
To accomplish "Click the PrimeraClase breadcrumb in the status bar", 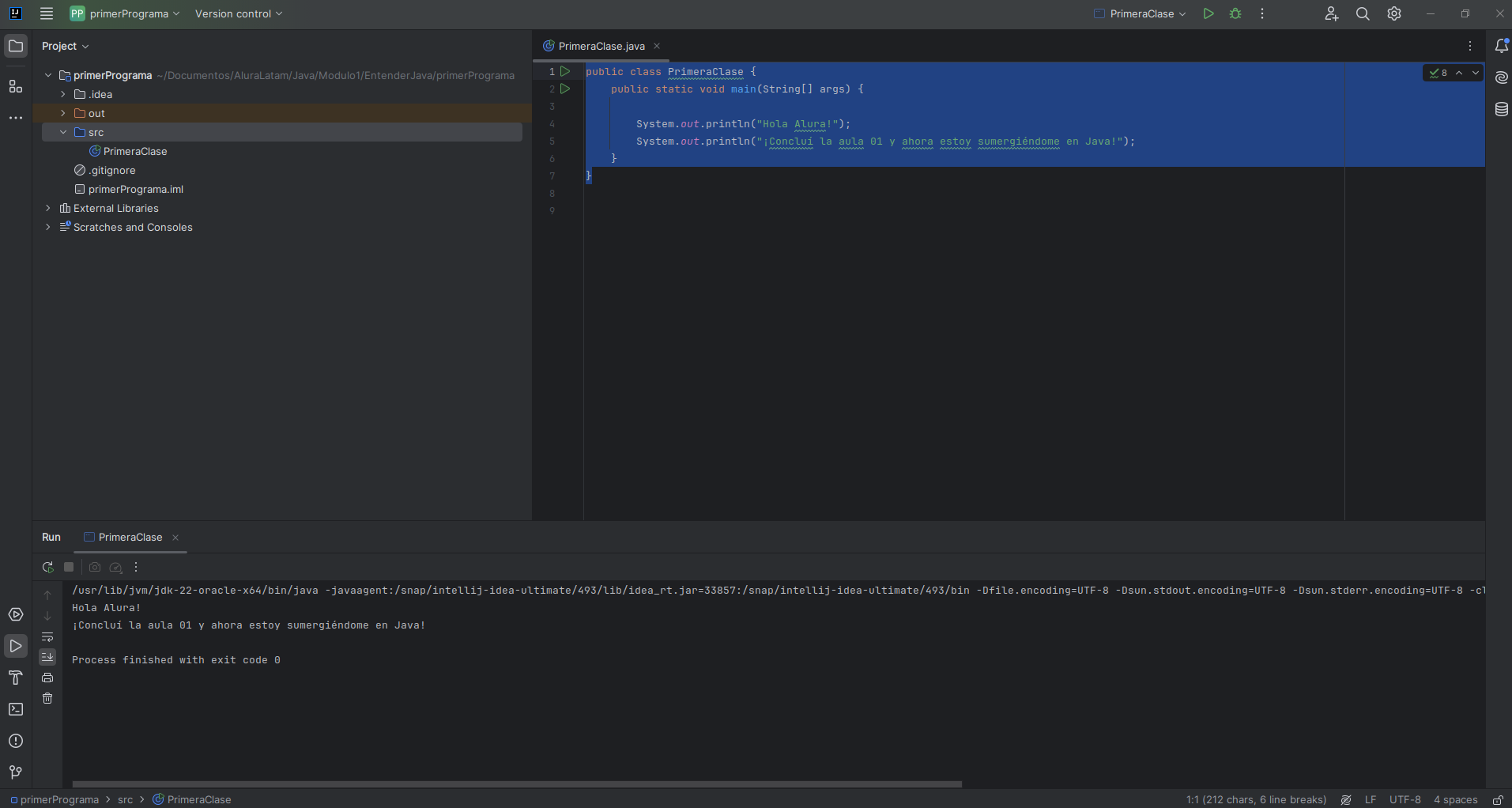I will point(192,799).
